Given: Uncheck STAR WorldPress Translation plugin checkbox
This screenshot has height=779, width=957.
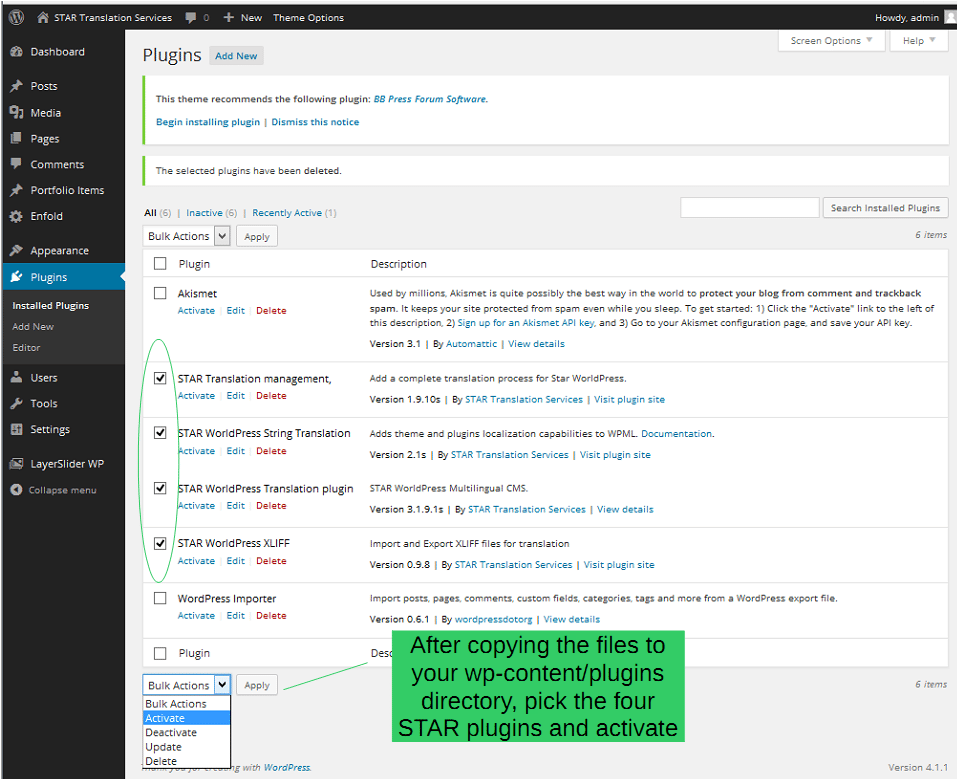Looking at the screenshot, I should 160,488.
